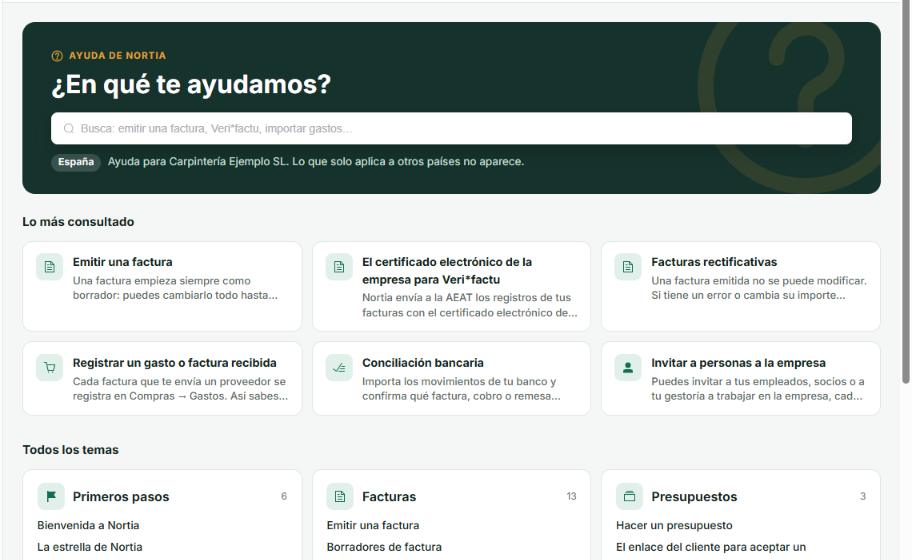Click the article count 6 on Primeros pasos

(x=284, y=496)
